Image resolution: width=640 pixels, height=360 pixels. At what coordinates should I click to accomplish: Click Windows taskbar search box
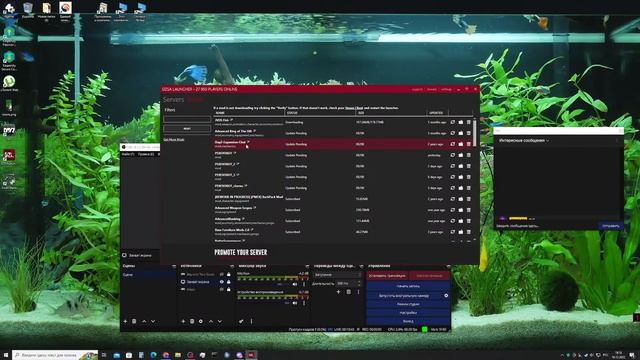(55, 355)
